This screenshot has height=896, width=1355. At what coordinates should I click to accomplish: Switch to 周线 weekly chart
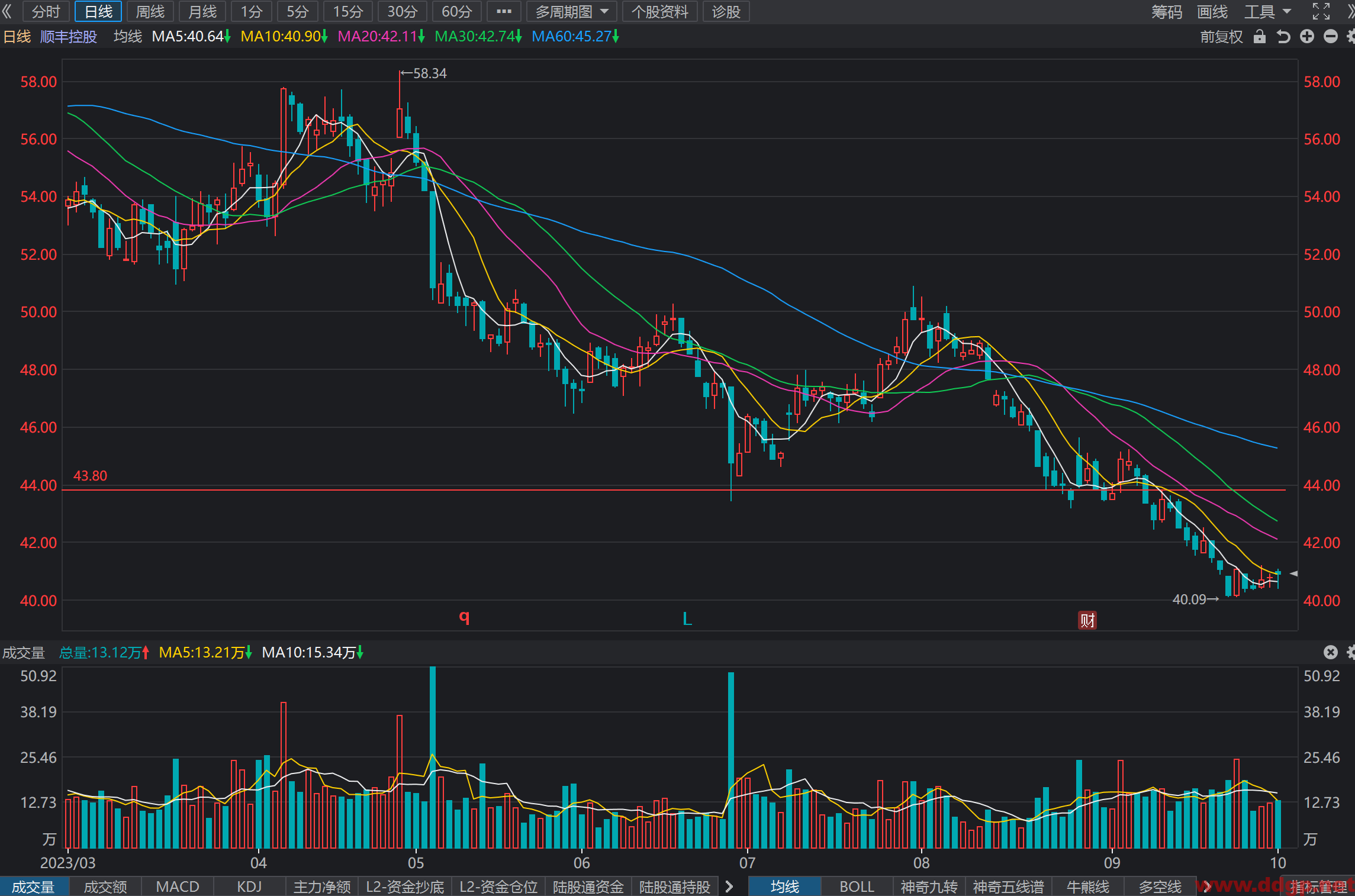click(150, 11)
